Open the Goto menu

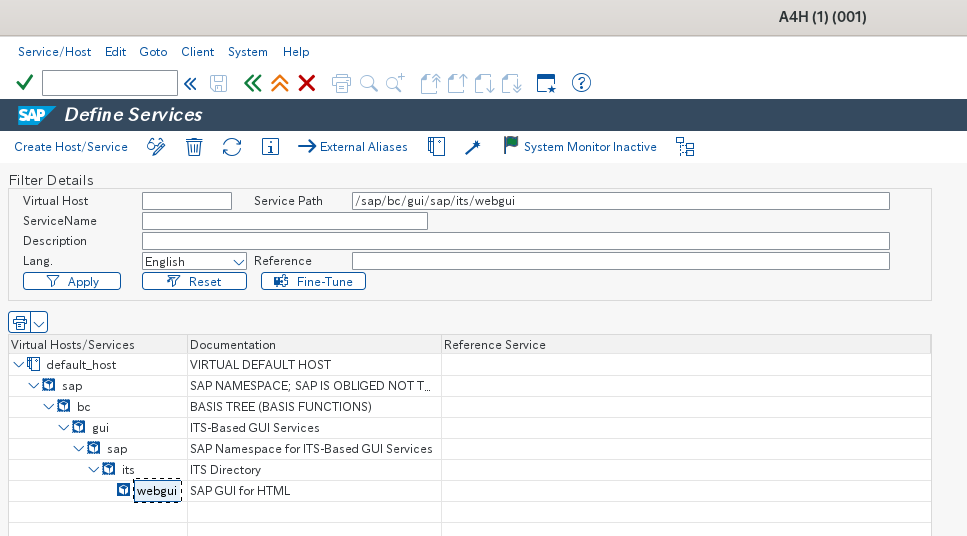coord(153,52)
